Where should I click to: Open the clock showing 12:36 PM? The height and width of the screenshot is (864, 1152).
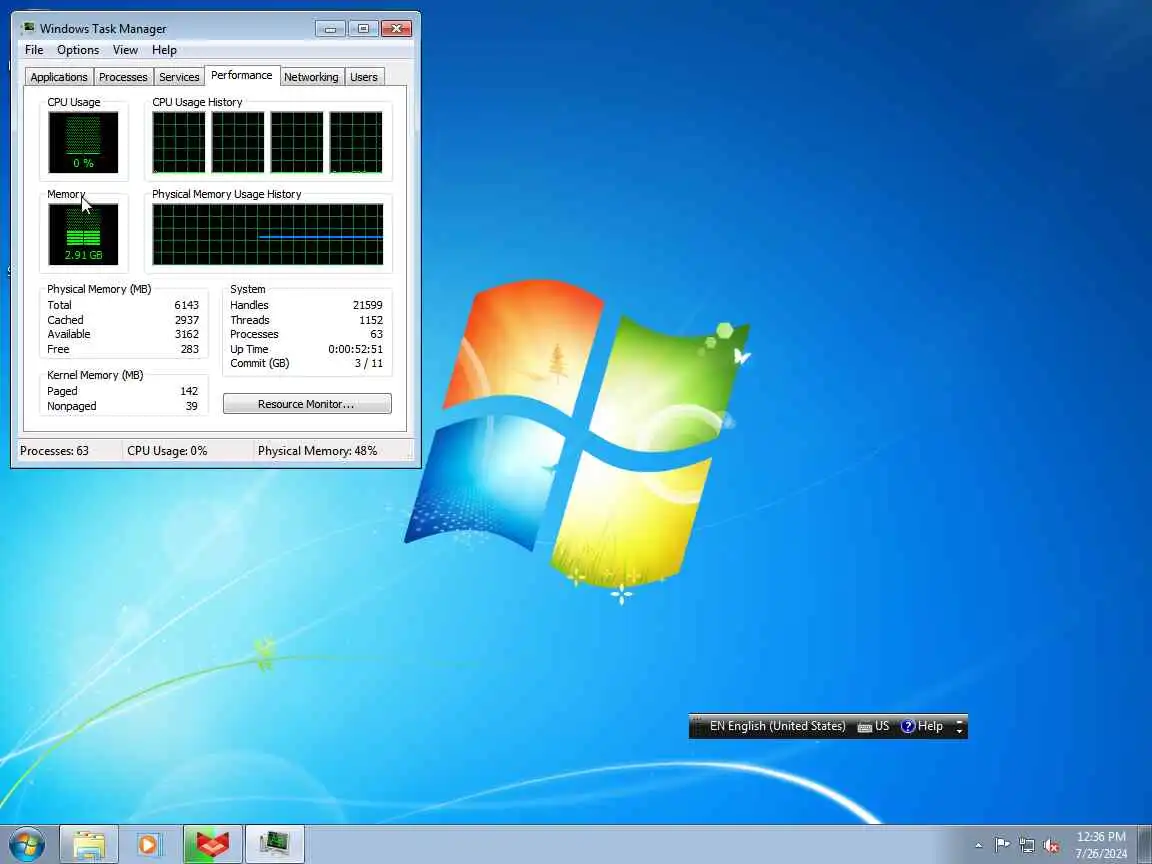(x=1101, y=845)
